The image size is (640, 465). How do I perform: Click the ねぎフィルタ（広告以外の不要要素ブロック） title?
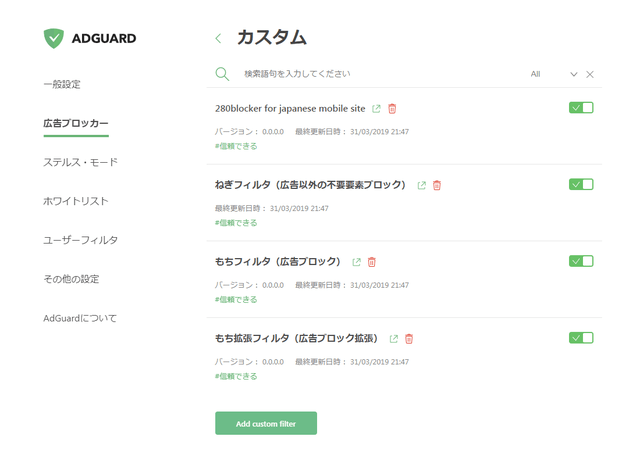pyautogui.click(x=311, y=185)
